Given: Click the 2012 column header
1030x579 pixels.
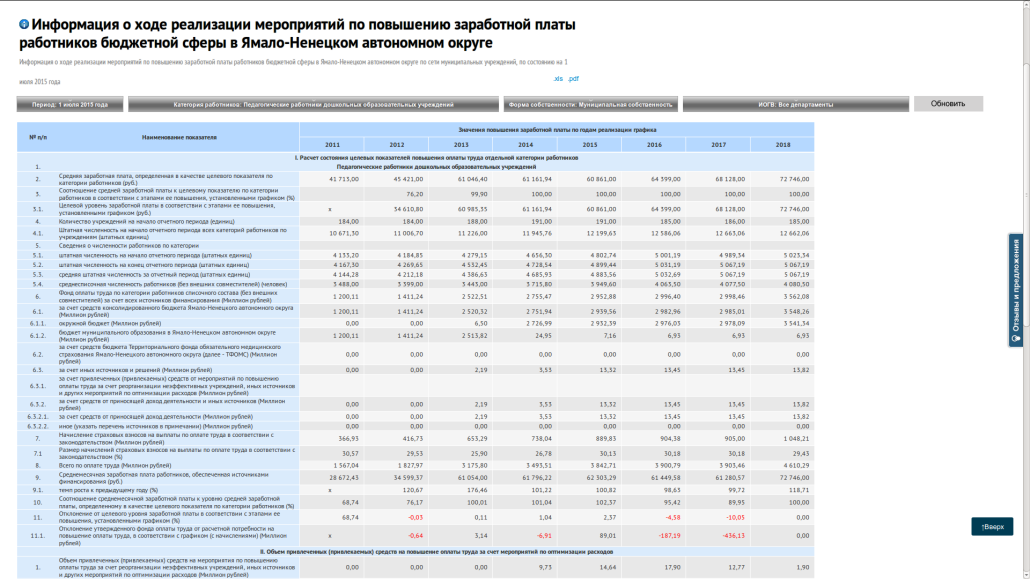Looking at the screenshot, I should click(x=397, y=145).
